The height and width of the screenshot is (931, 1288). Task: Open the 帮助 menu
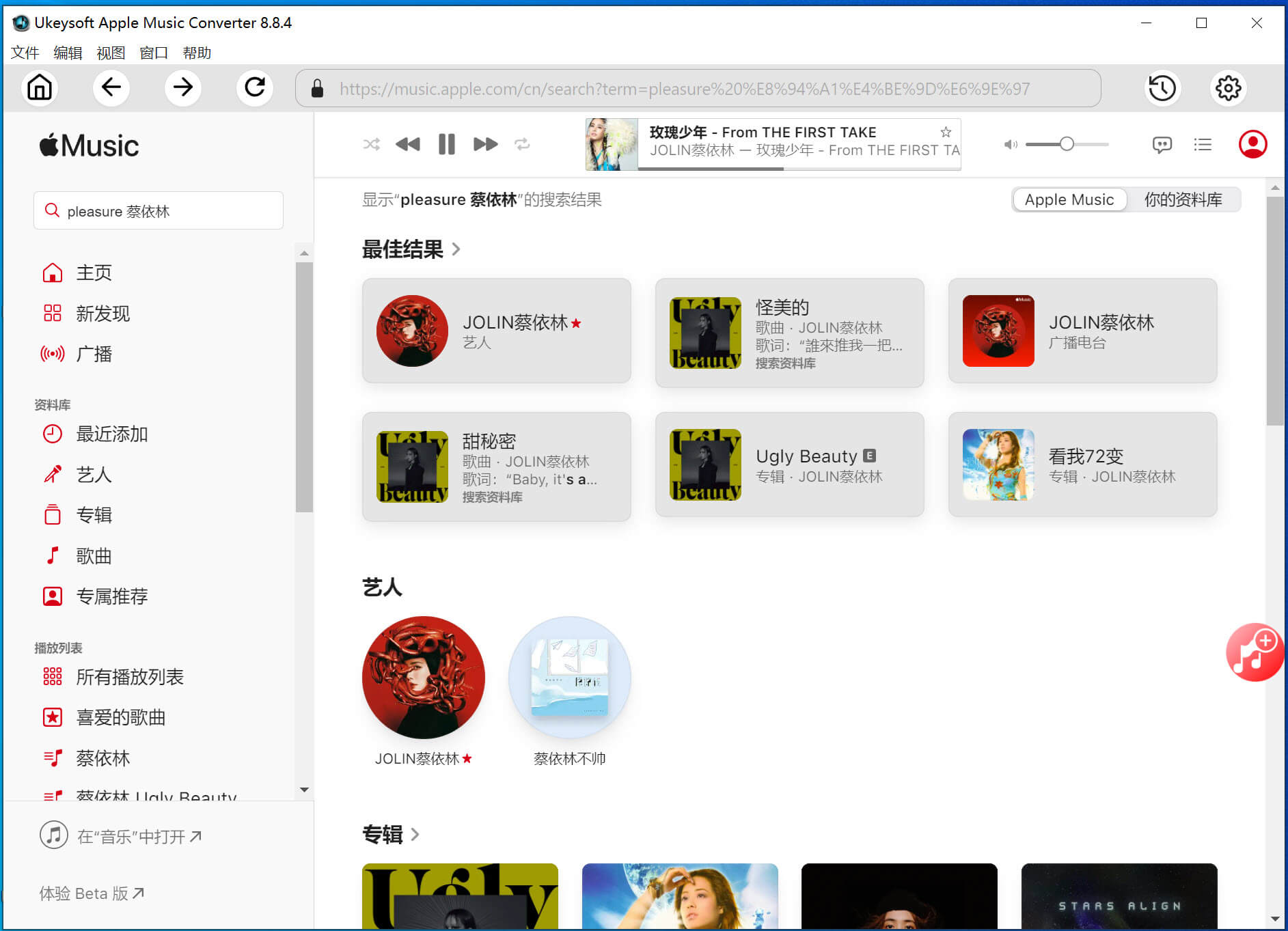pyautogui.click(x=197, y=53)
